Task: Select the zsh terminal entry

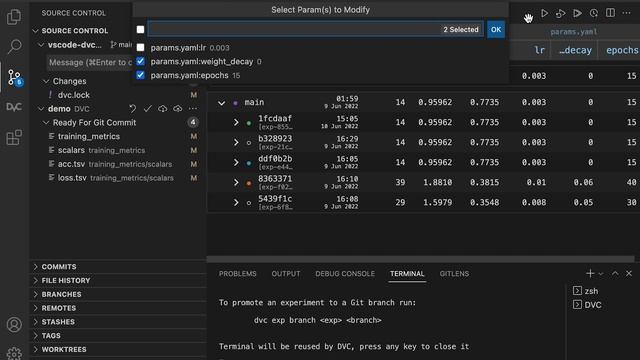Action: click(x=585, y=291)
